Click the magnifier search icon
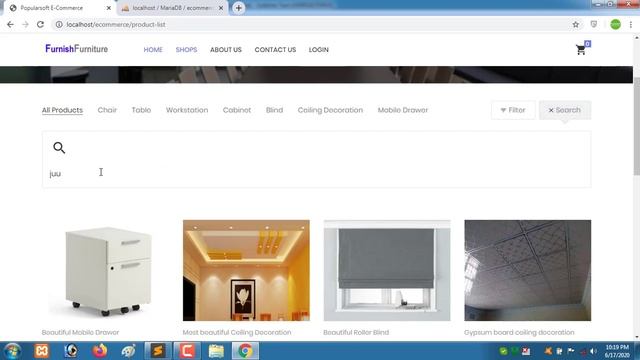 pyautogui.click(x=59, y=147)
